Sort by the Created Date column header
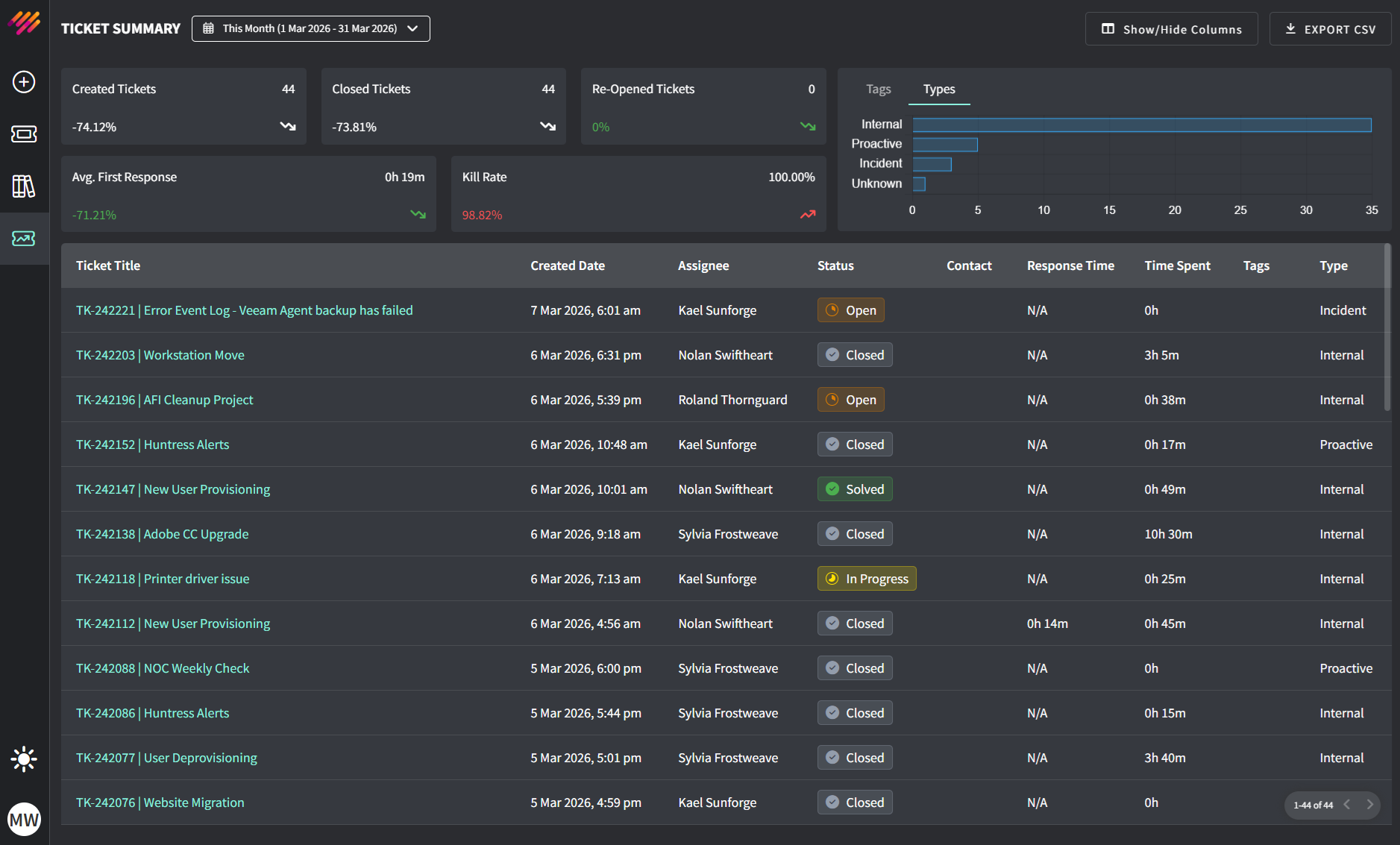This screenshot has height=845, width=1400. point(567,266)
